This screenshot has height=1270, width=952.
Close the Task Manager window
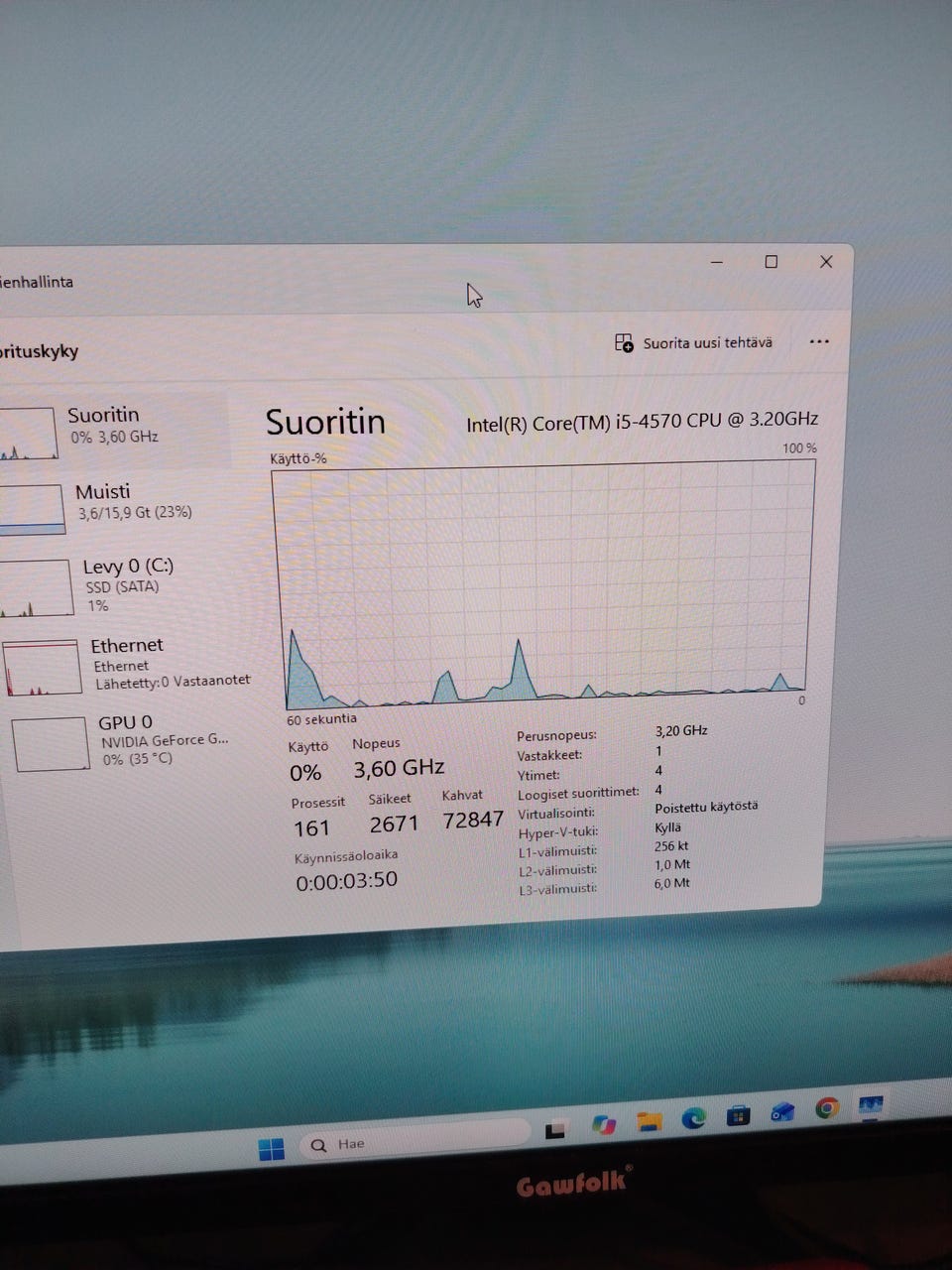[826, 261]
